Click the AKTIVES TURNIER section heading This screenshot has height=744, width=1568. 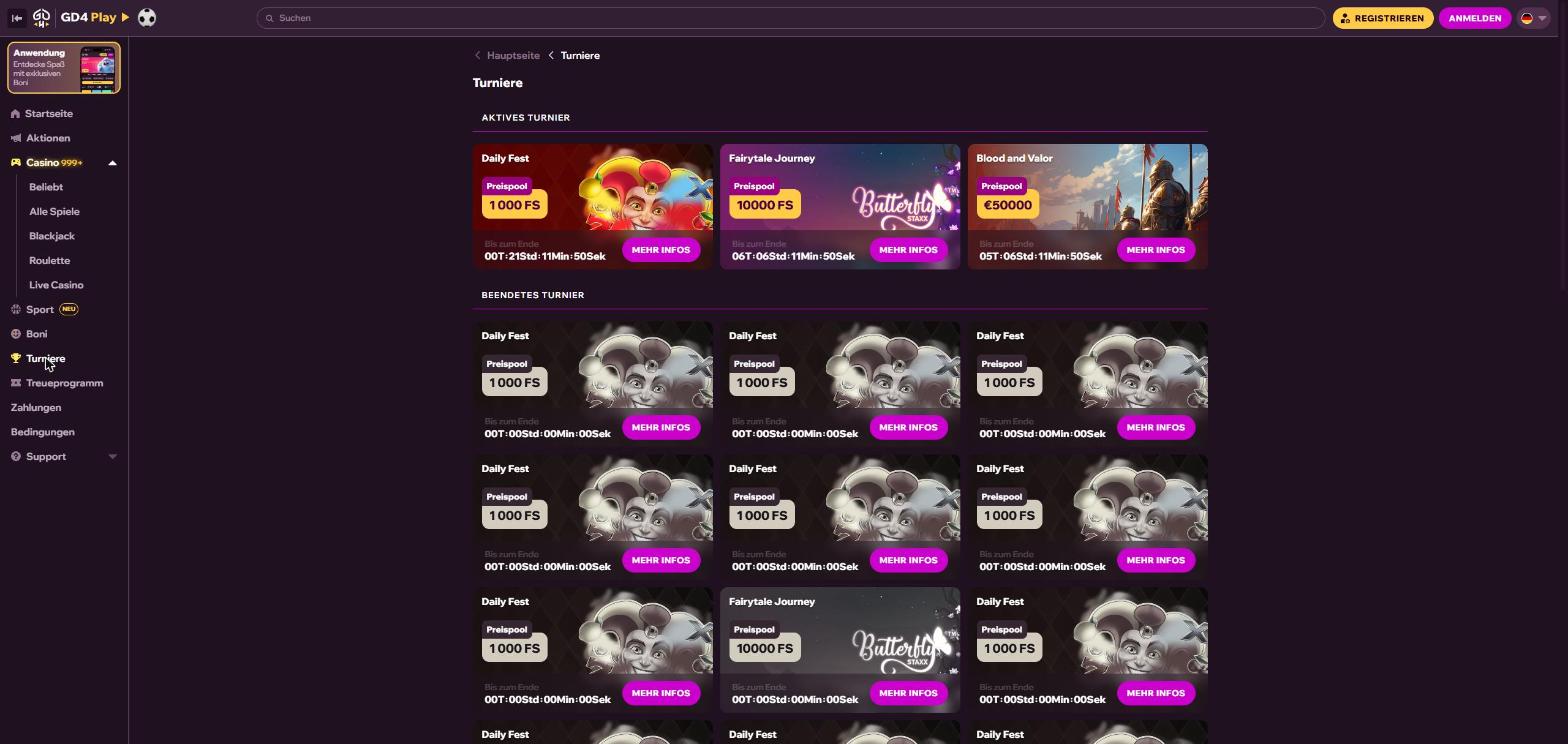click(526, 118)
